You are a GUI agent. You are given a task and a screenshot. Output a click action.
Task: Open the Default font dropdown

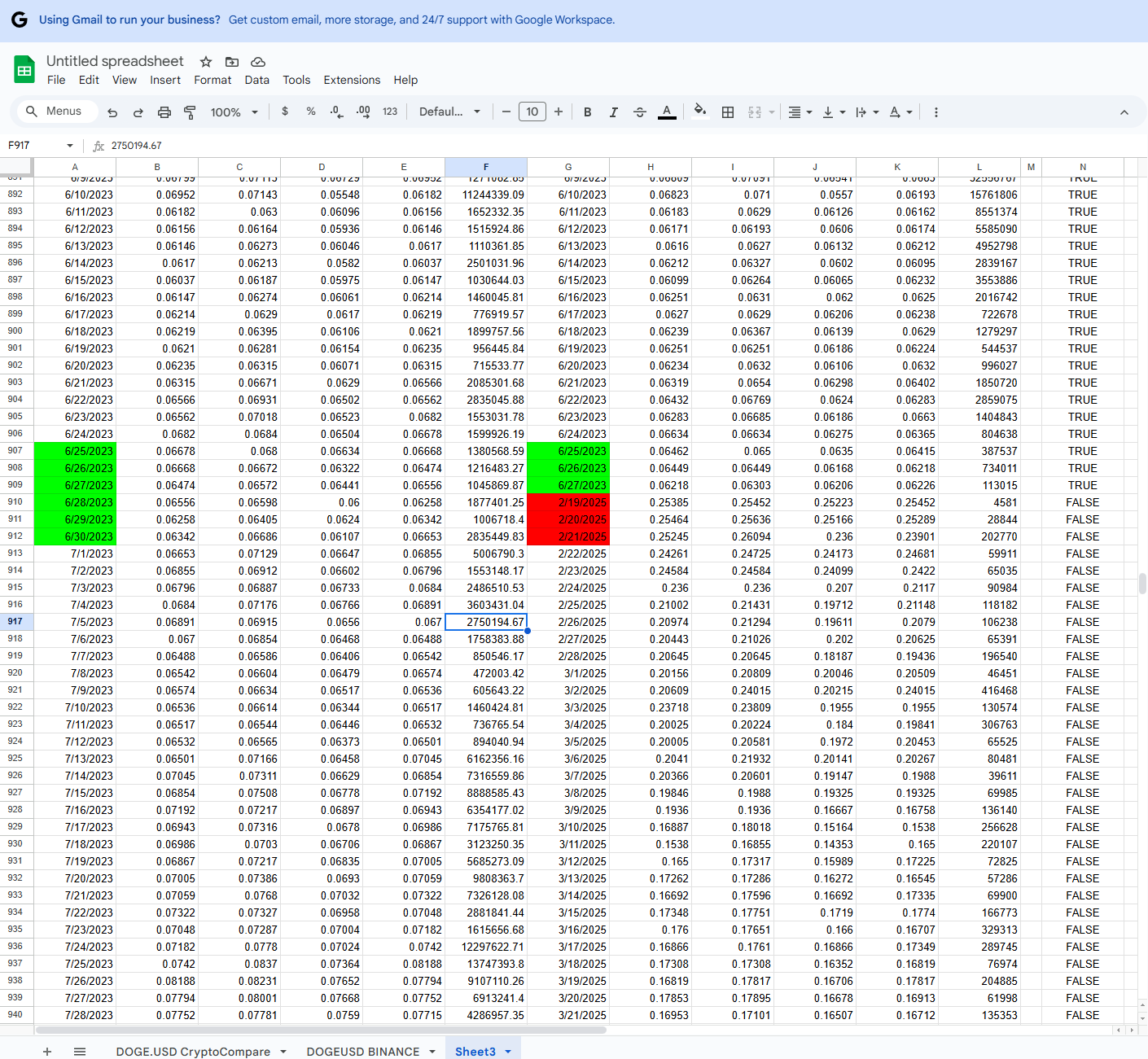coord(449,112)
